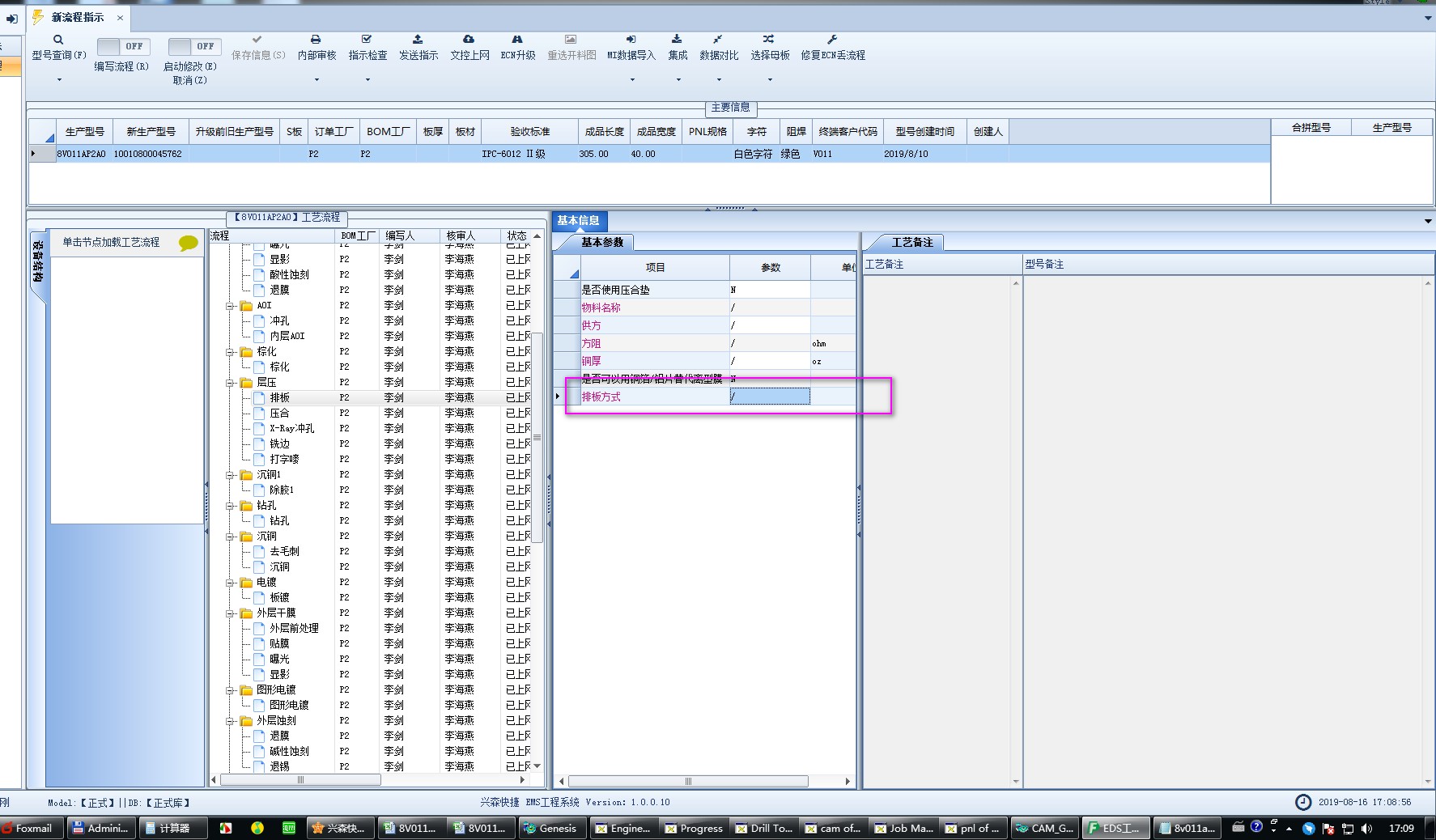Click the 选择母板 shuffle icon
This screenshot has height=840, width=1436.
[769, 39]
